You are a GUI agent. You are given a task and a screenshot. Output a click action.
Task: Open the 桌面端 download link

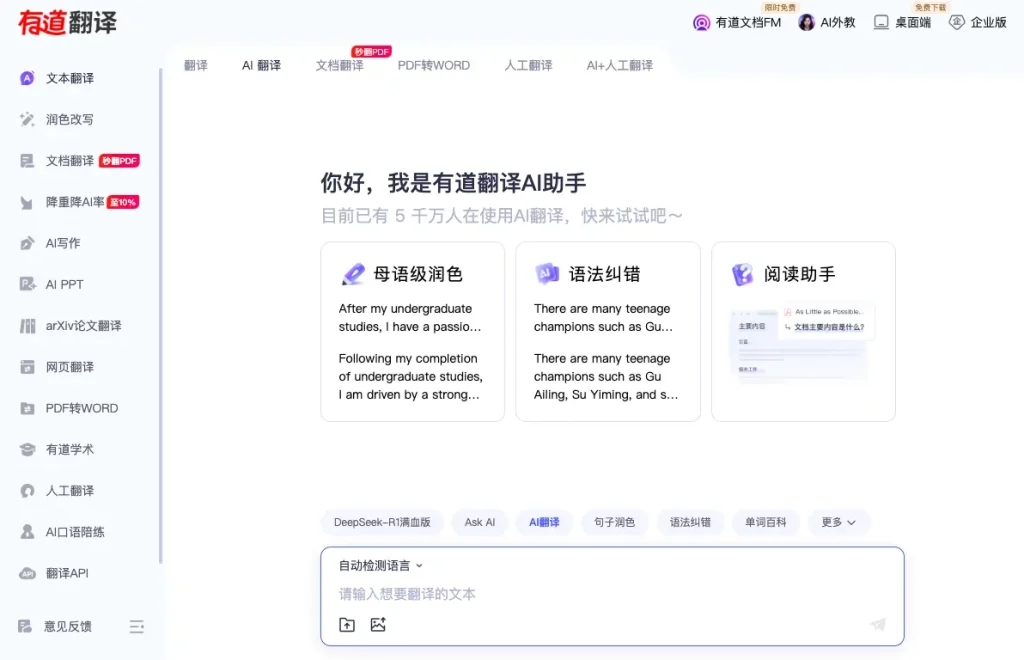click(912, 23)
